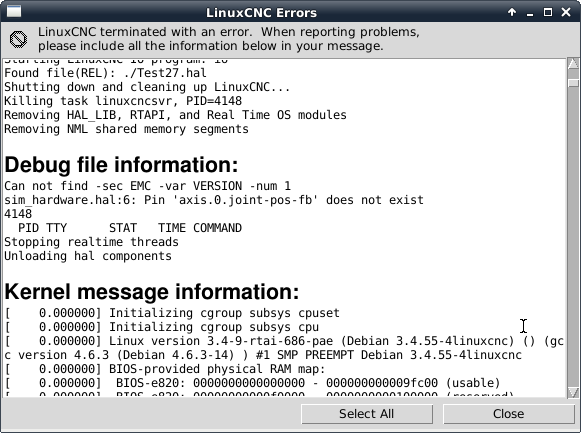Click 'Initializing cgroup subsys cpuset' line
This screenshot has height=433, width=581.
[172, 313]
